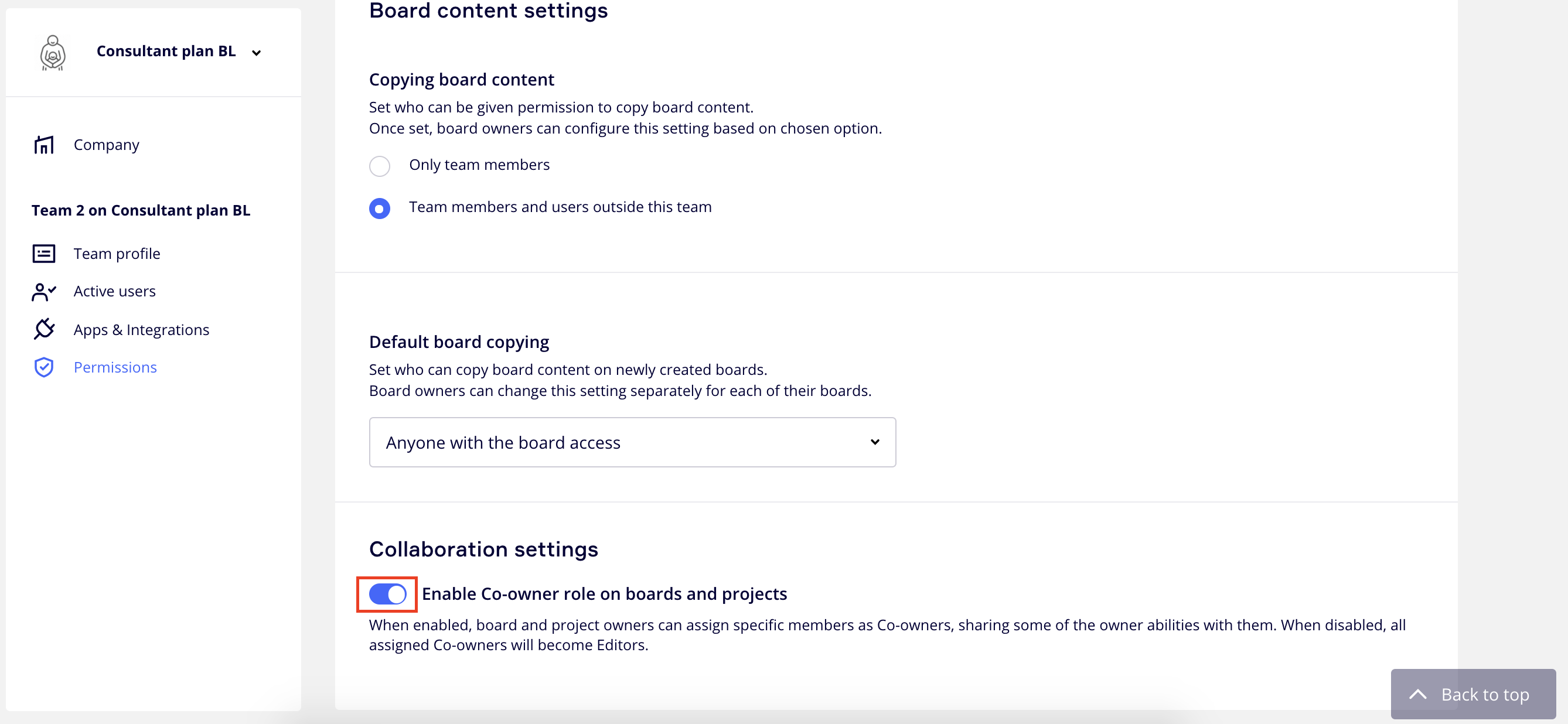The height and width of the screenshot is (724, 1568).
Task: Select the Only team members radio option
Action: pos(379,166)
